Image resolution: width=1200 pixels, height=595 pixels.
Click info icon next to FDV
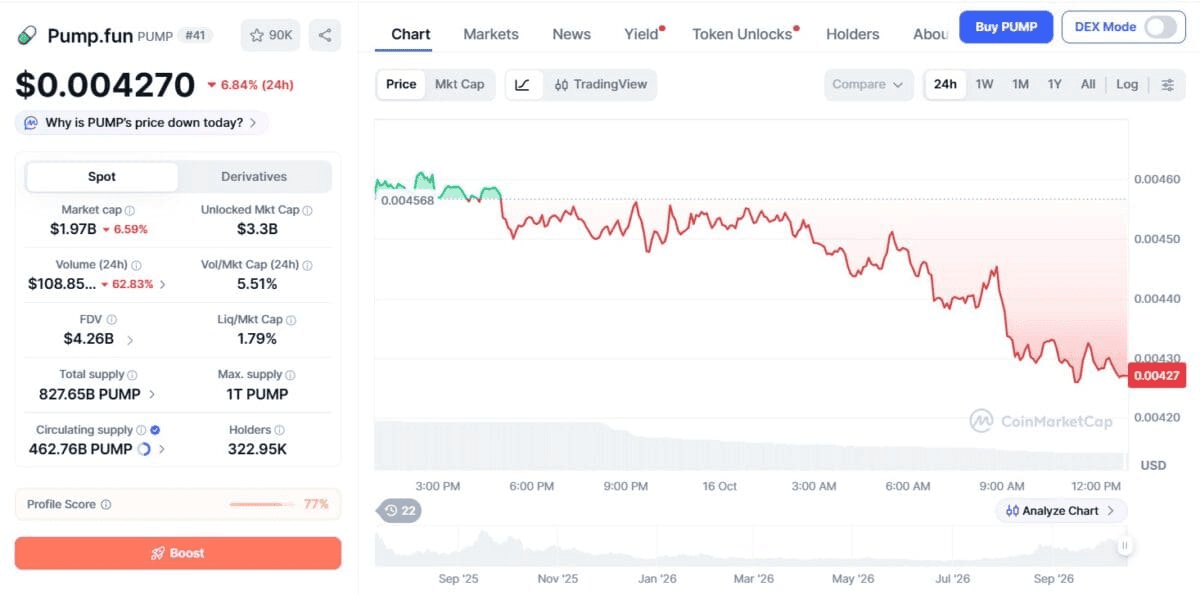tap(112, 320)
